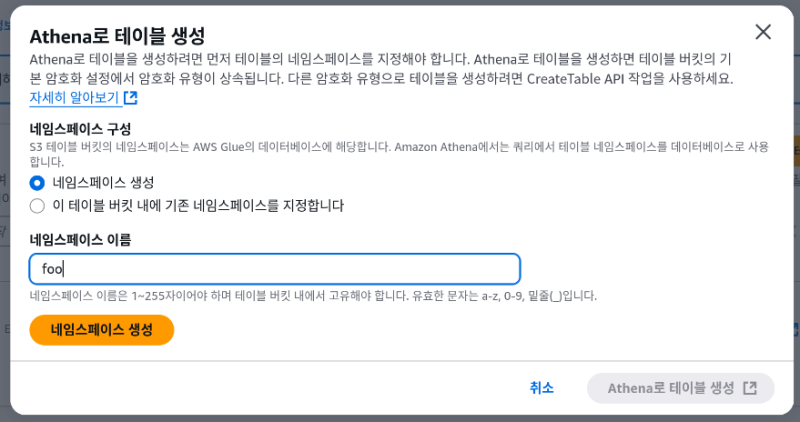800x422 pixels.
Task: Click the 네임스페이스 구성 section heading
Action: [x=81, y=129]
